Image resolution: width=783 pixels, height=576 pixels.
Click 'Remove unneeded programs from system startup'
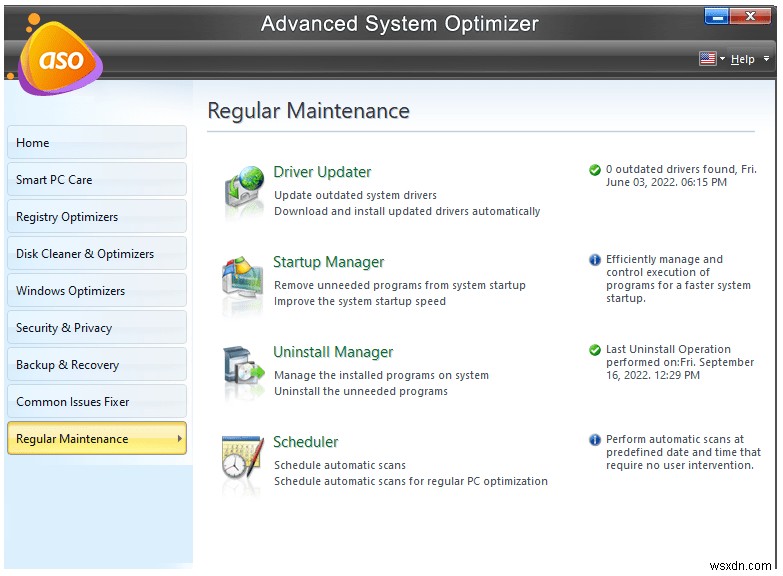coord(399,285)
